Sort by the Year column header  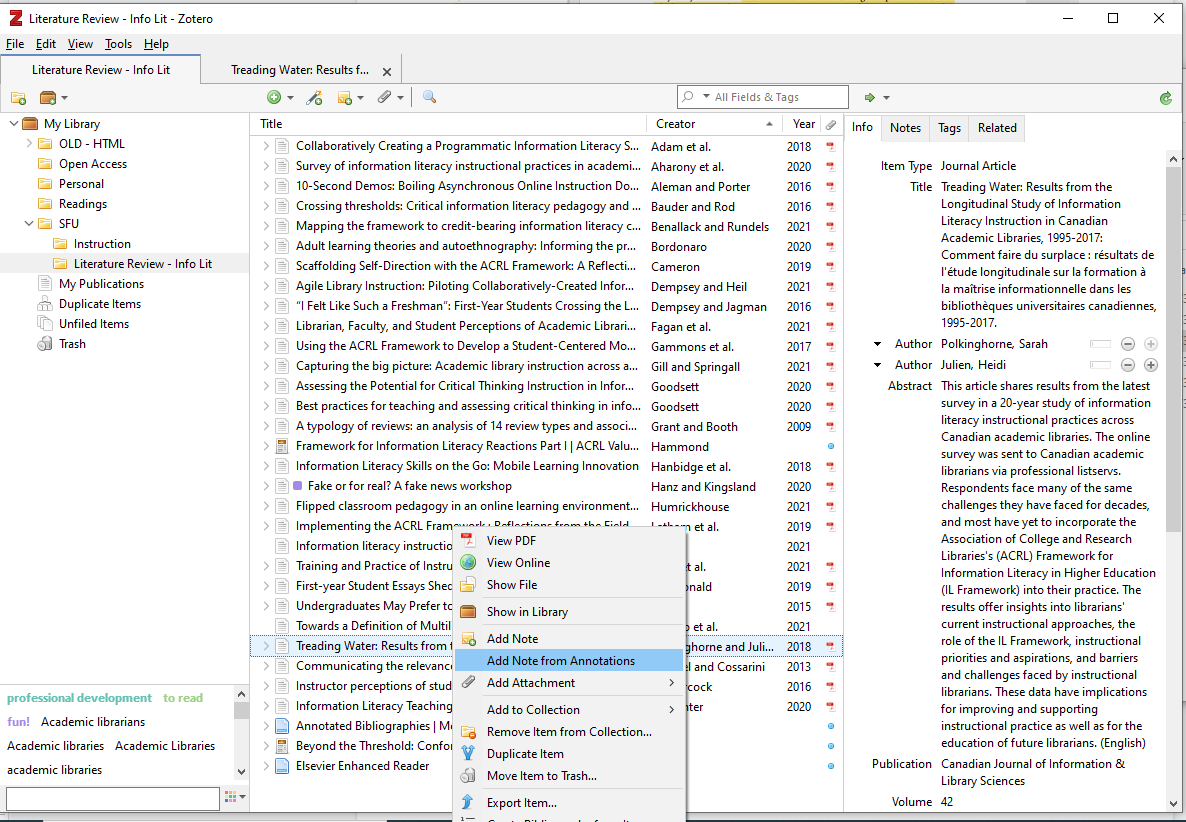tap(803, 124)
